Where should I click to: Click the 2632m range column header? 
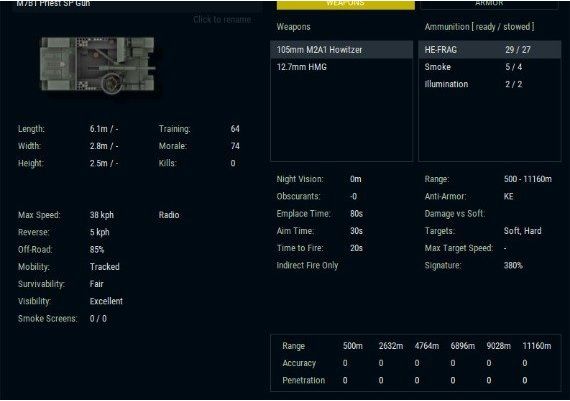coord(391,346)
